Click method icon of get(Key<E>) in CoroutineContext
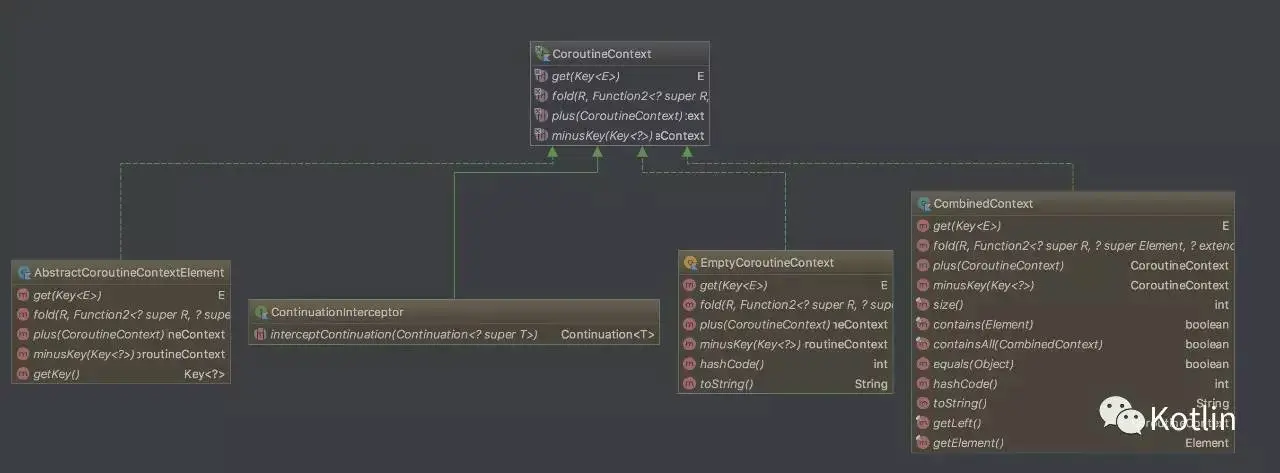1280x473 pixels. pos(541,76)
